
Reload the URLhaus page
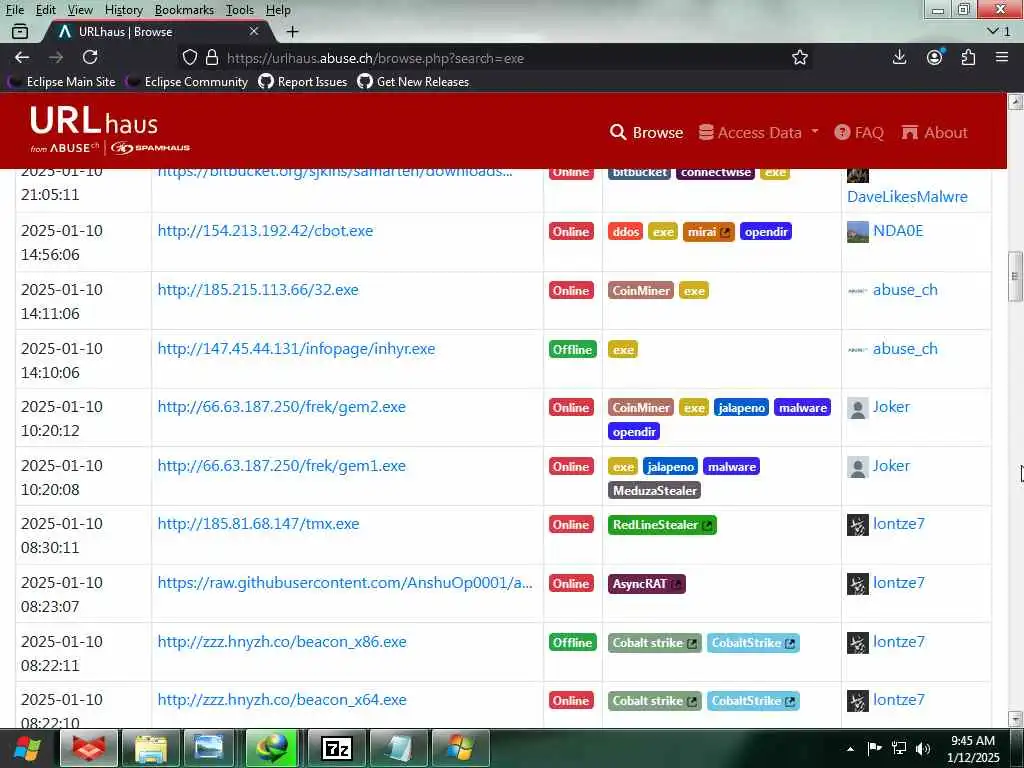(90, 57)
